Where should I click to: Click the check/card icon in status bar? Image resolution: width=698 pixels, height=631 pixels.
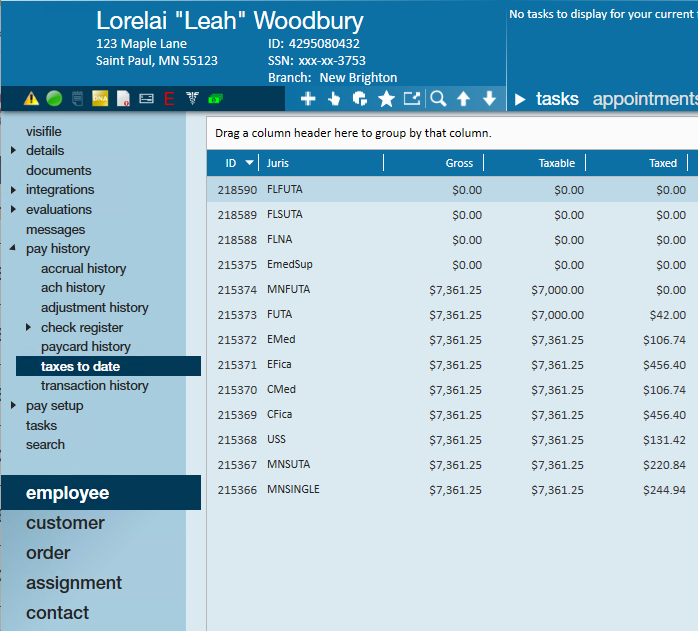[x=146, y=98]
